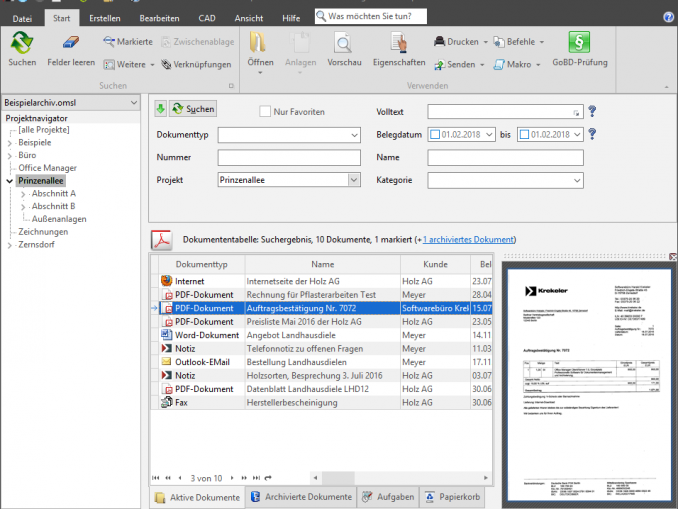Viewport: 678px width, 509px height.
Task: Select the Zeichnungen tree item
Action: (x=43, y=232)
